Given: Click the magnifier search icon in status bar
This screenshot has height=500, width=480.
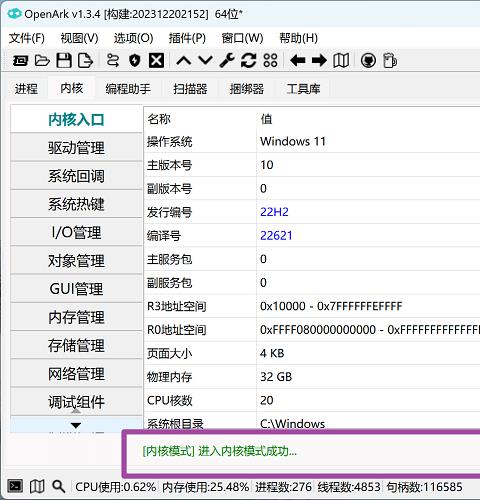Looking at the screenshot, I should (59, 487).
